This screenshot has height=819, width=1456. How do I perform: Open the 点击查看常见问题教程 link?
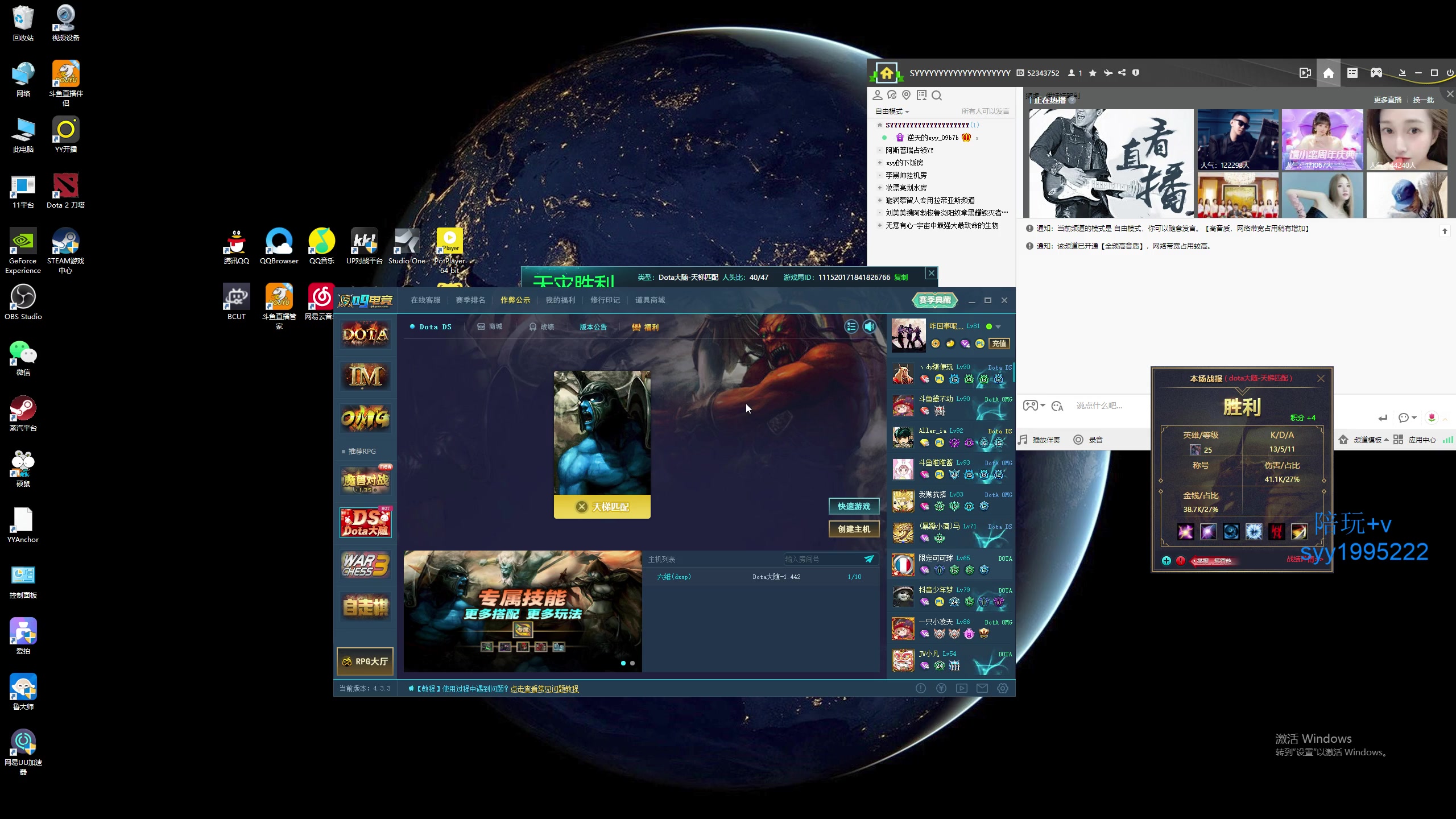[544, 689]
